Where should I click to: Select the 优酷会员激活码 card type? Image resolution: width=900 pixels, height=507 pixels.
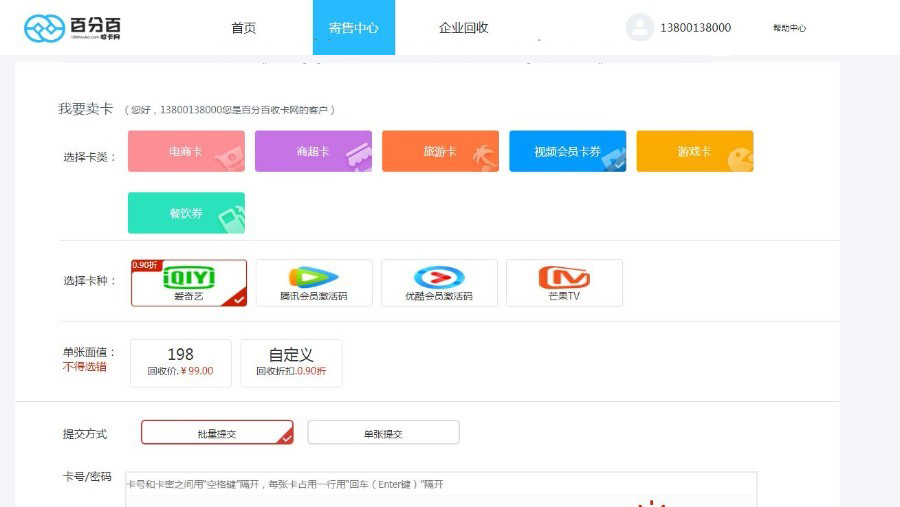tap(439, 282)
